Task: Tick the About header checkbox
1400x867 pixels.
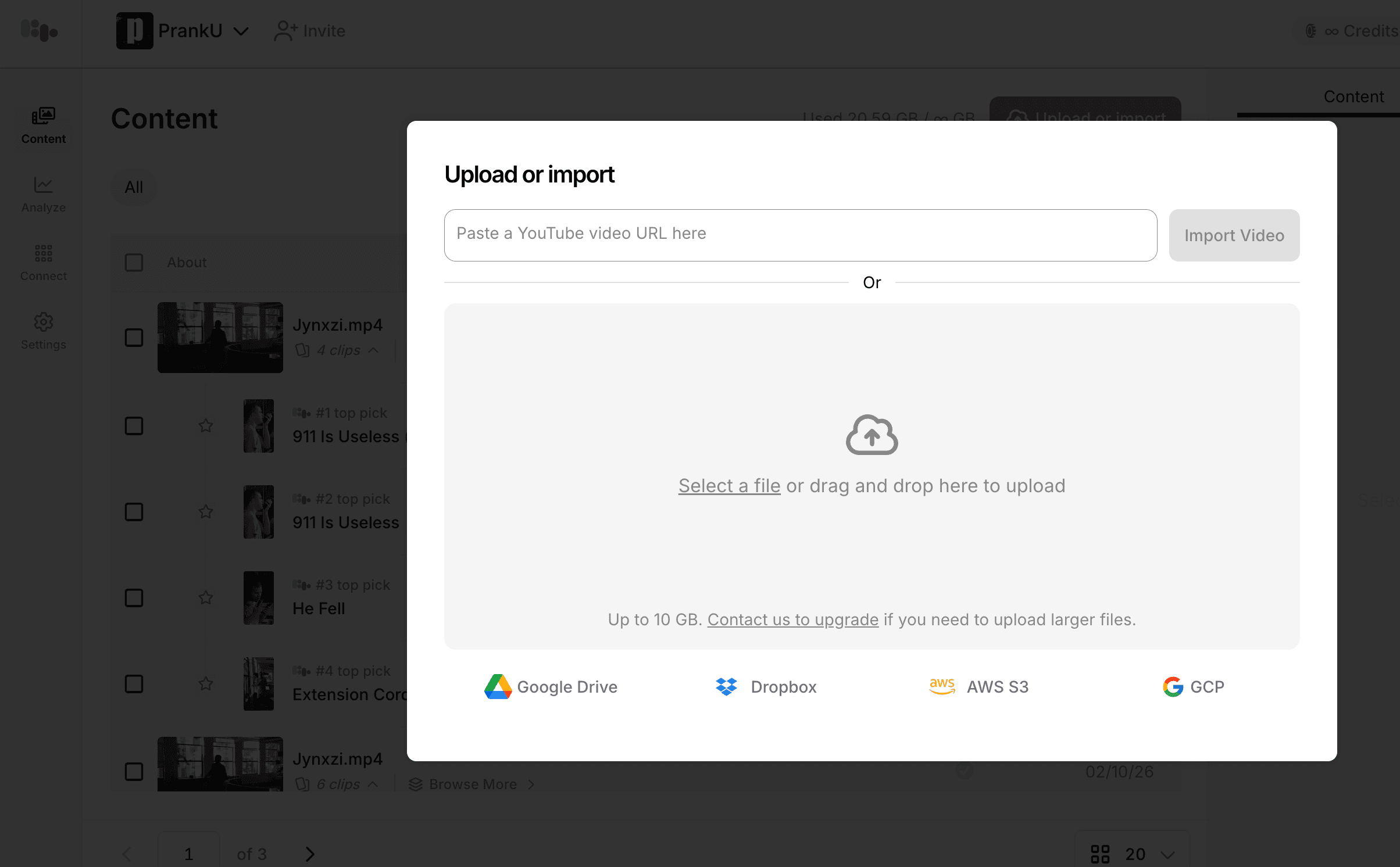Action: 134,262
